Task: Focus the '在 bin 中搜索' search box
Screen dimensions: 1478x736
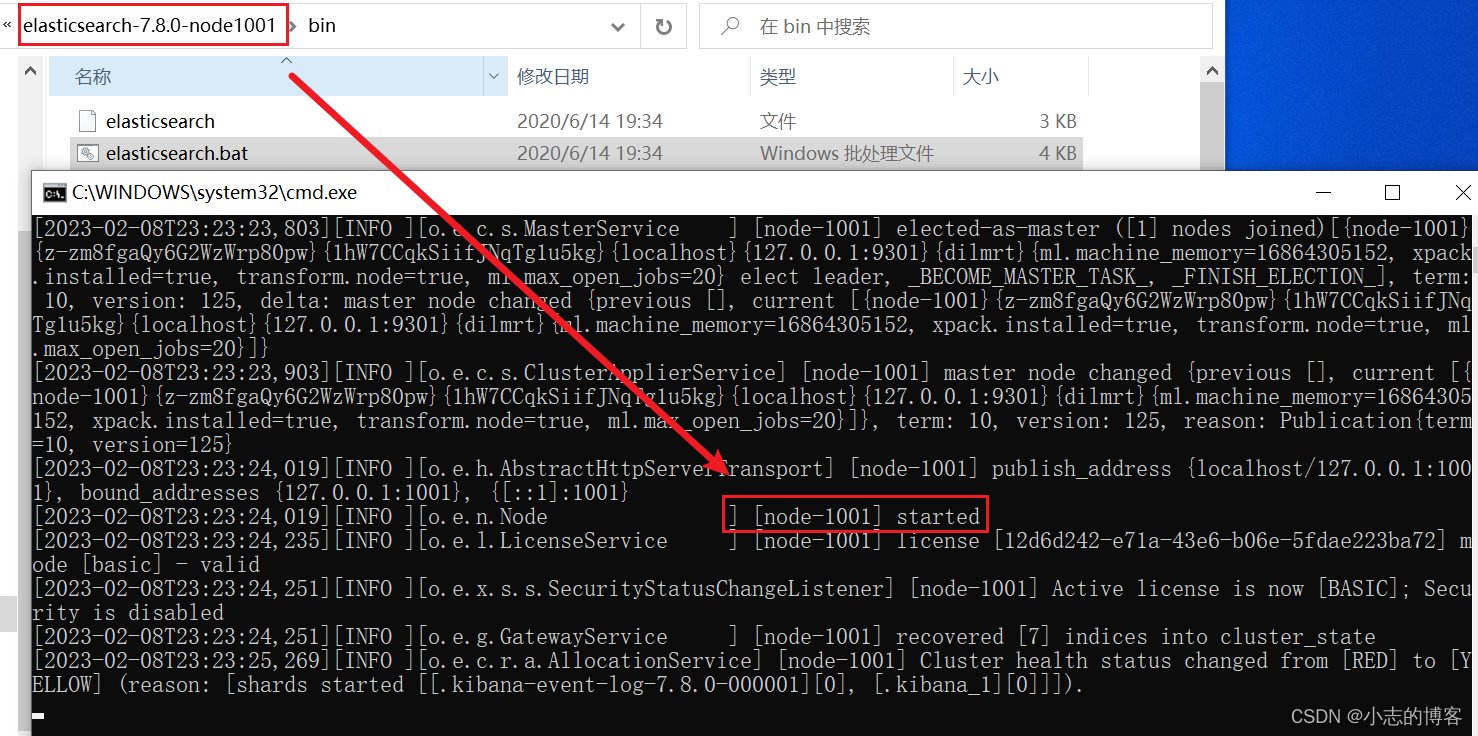Action: tap(955, 27)
